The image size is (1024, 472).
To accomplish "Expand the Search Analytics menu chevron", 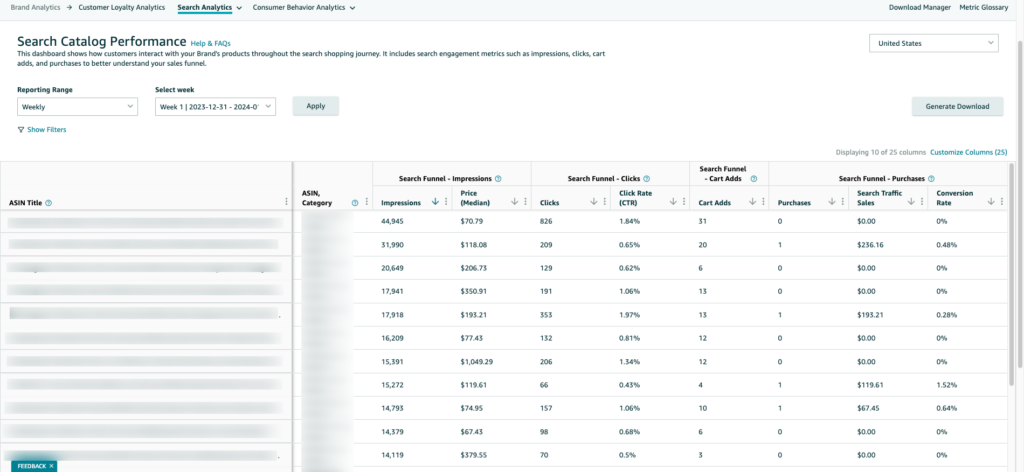I will pyautogui.click(x=239, y=8).
